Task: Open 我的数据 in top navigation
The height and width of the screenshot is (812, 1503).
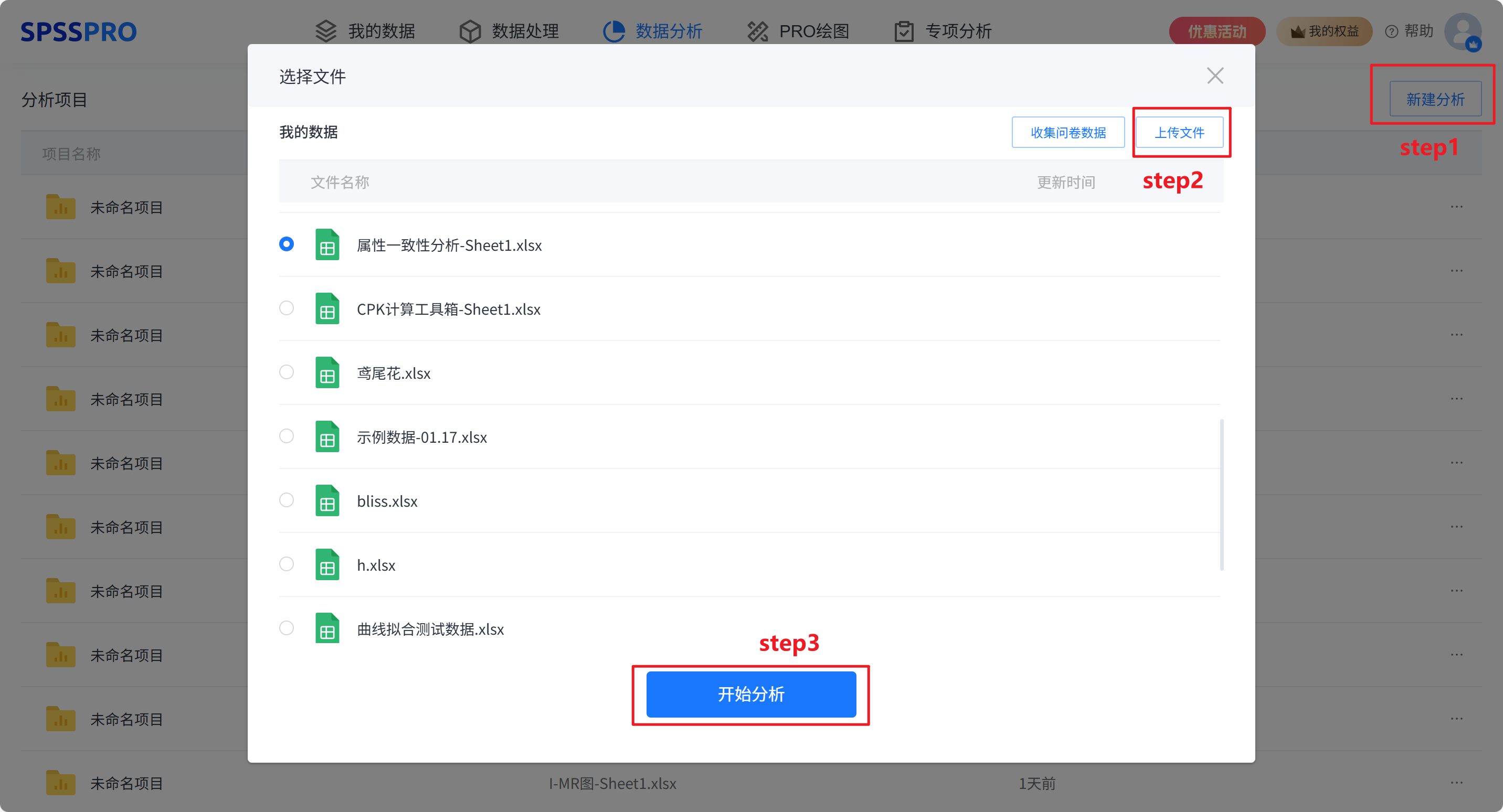Action: click(365, 31)
